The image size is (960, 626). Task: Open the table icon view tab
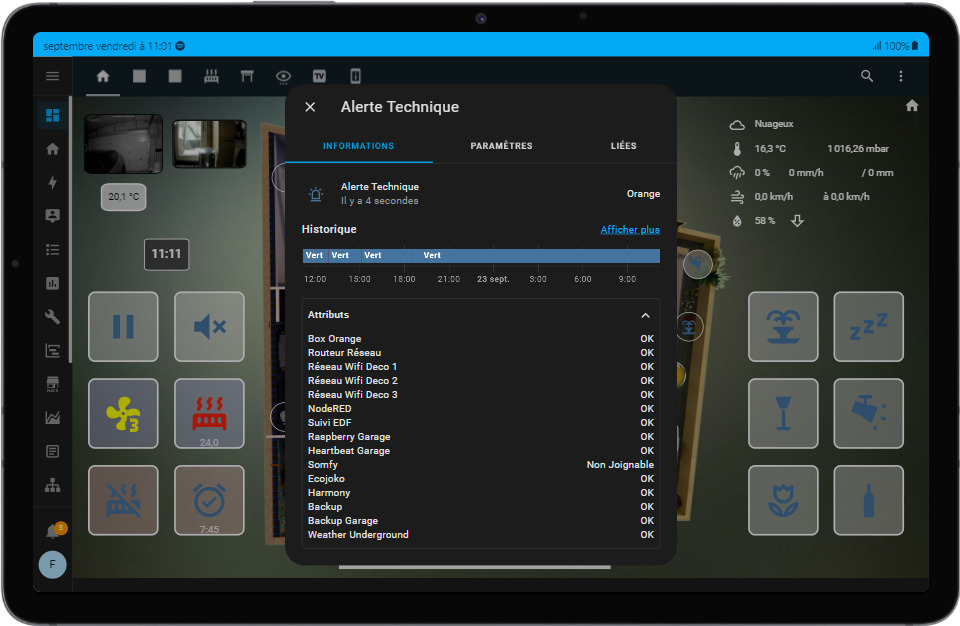(x=247, y=76)
